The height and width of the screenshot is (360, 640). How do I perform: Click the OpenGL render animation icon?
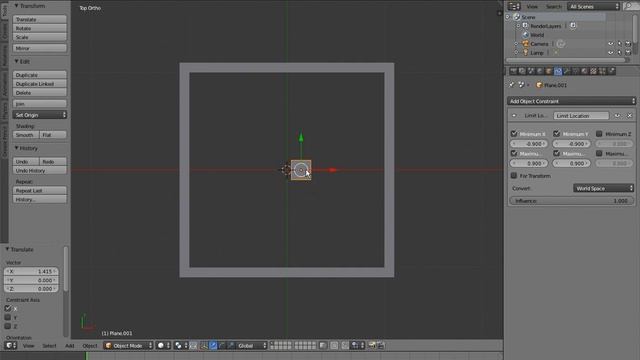381,345
